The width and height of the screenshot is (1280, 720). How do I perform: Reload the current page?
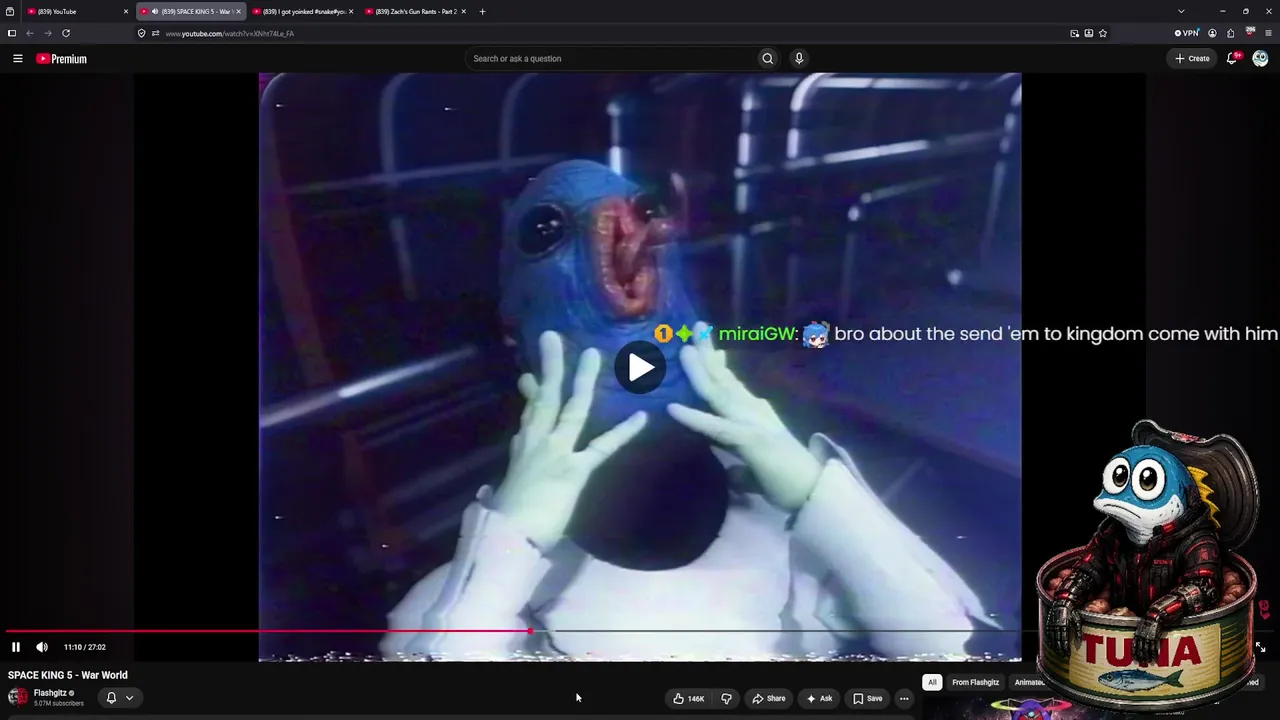point(66,33)
